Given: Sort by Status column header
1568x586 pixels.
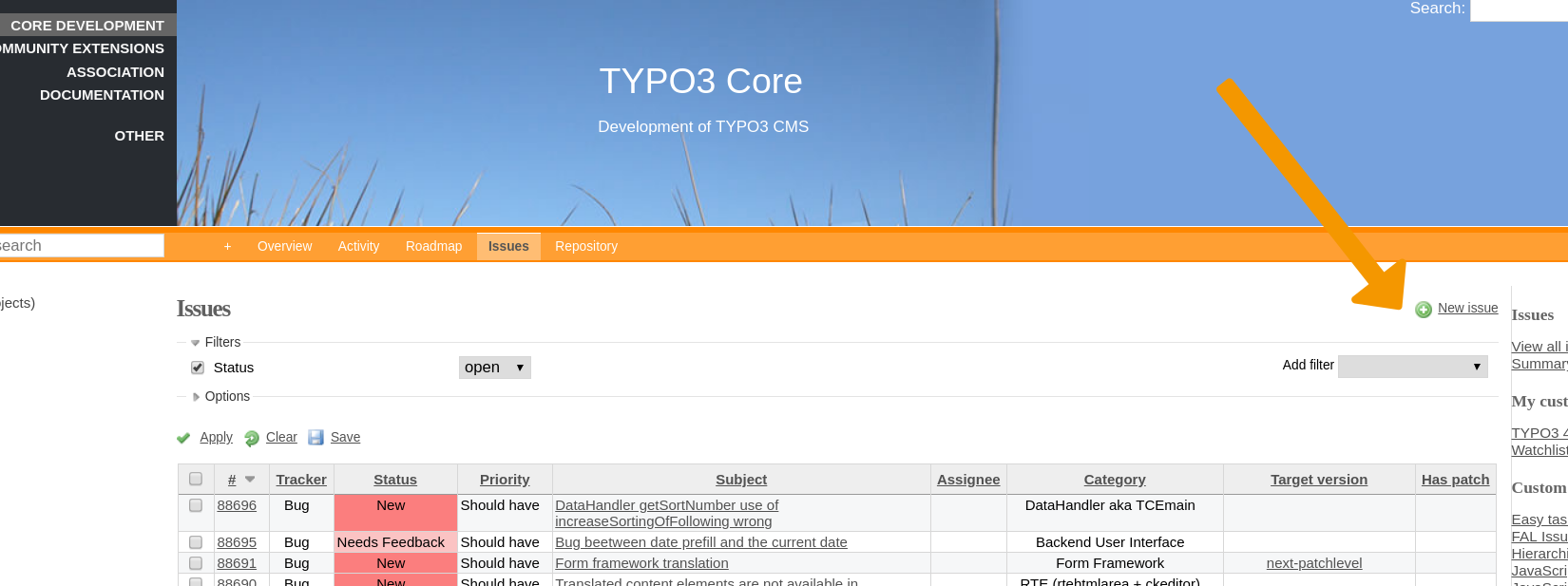Looking at the screenshot, I should coord(395,480).
